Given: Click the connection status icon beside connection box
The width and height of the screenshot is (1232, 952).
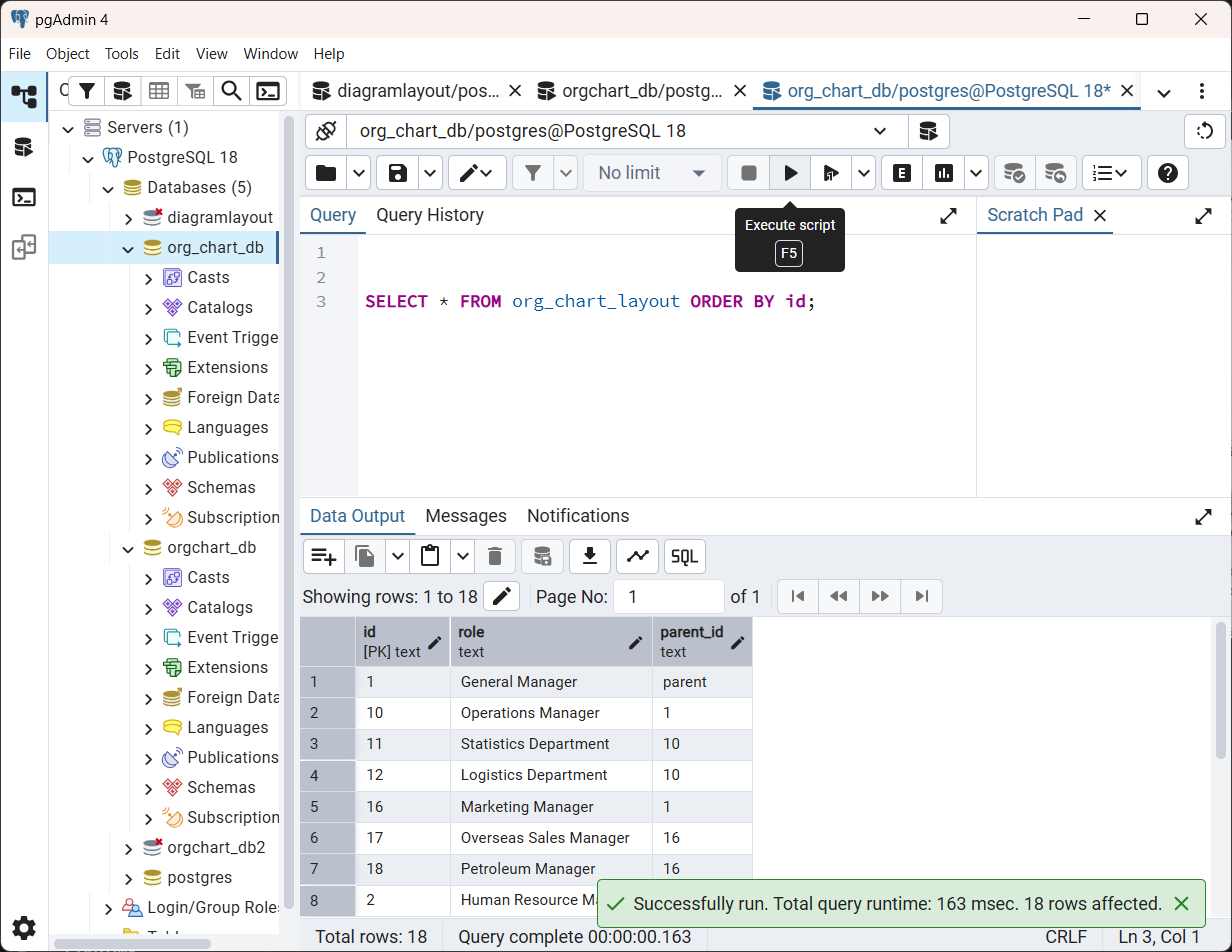Looking at the screenshot, I should point(325,131).
